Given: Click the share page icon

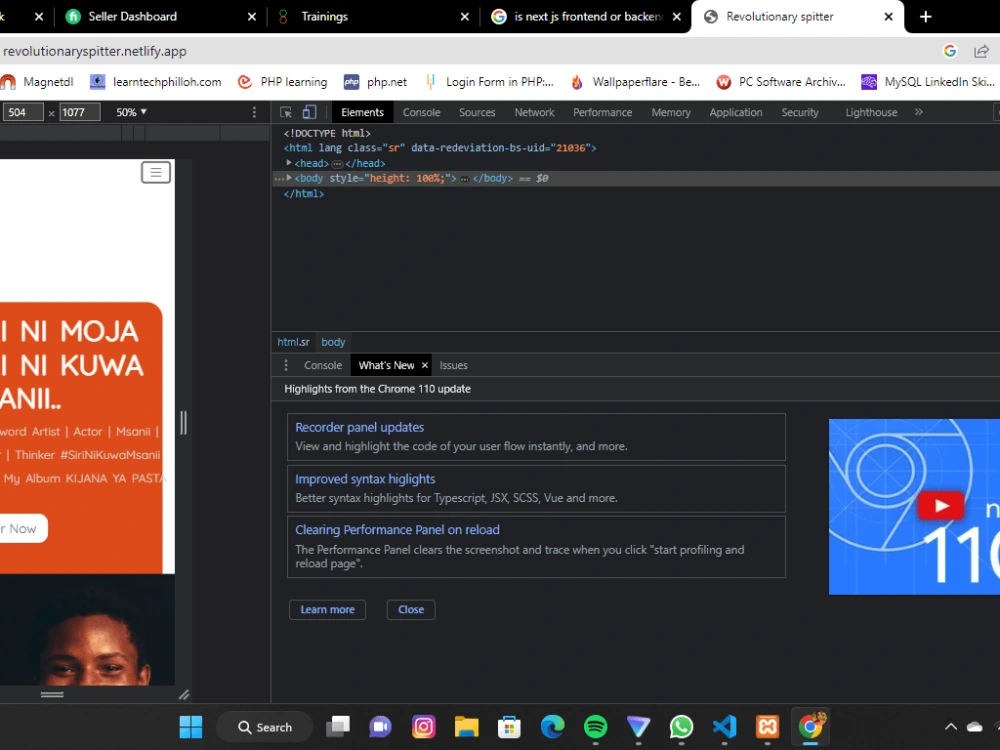Looking at the screenshot, I should 981,51.
